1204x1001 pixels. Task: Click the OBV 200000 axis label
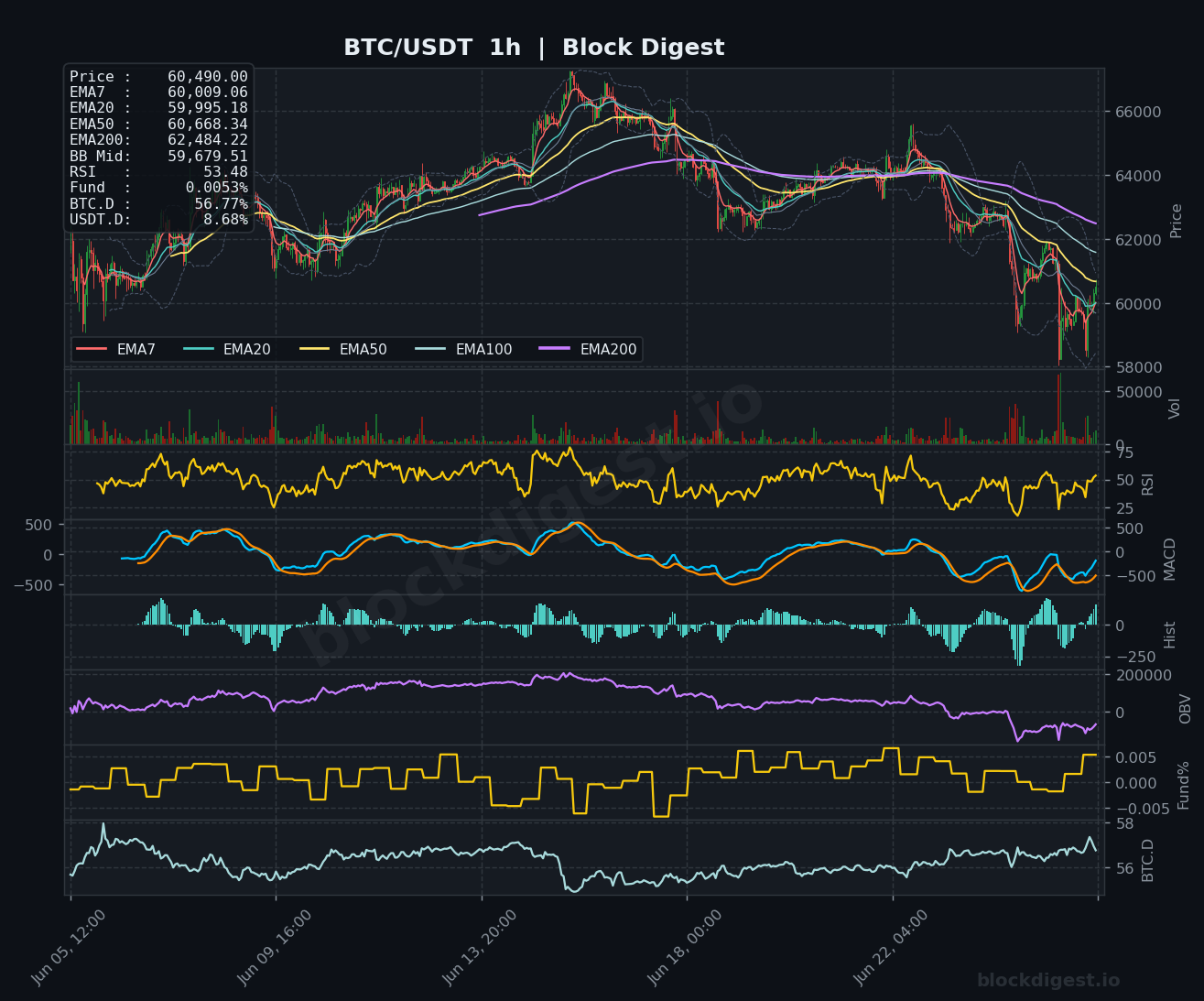(1143, 675)
